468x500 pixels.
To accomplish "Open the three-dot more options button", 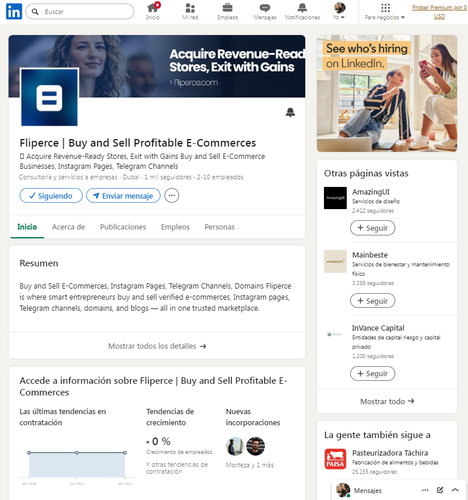I will coord(172,196).
